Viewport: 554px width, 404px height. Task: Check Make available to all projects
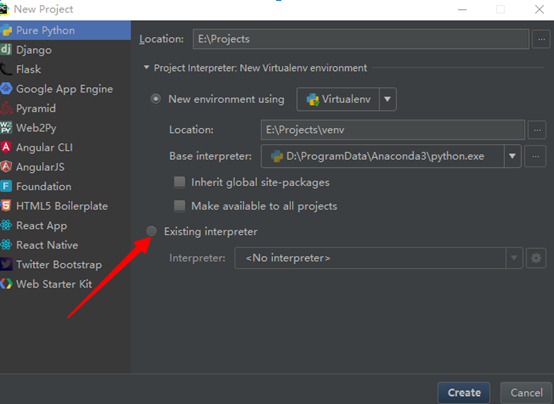pyautogui.click(x=179, y=206)
